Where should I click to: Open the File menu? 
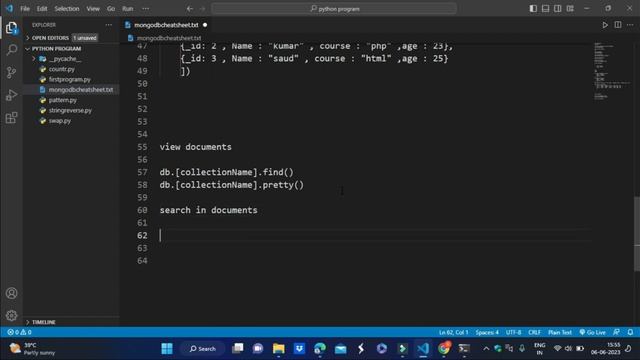(x=25, y=9)
